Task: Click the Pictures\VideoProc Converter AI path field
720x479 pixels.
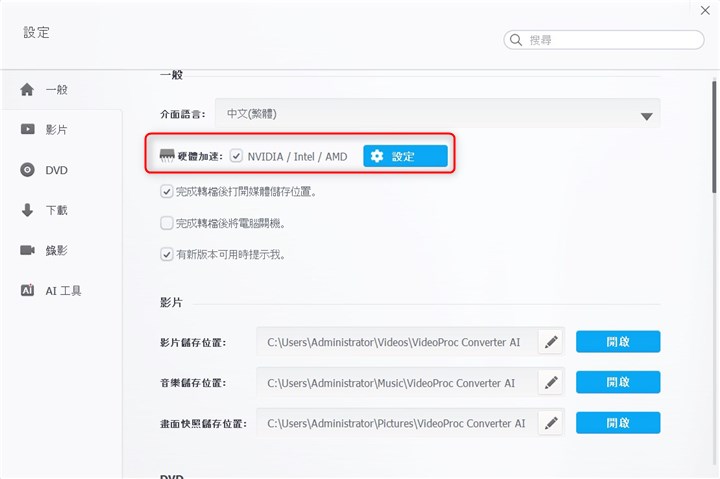Action: [x=397, y=423]
